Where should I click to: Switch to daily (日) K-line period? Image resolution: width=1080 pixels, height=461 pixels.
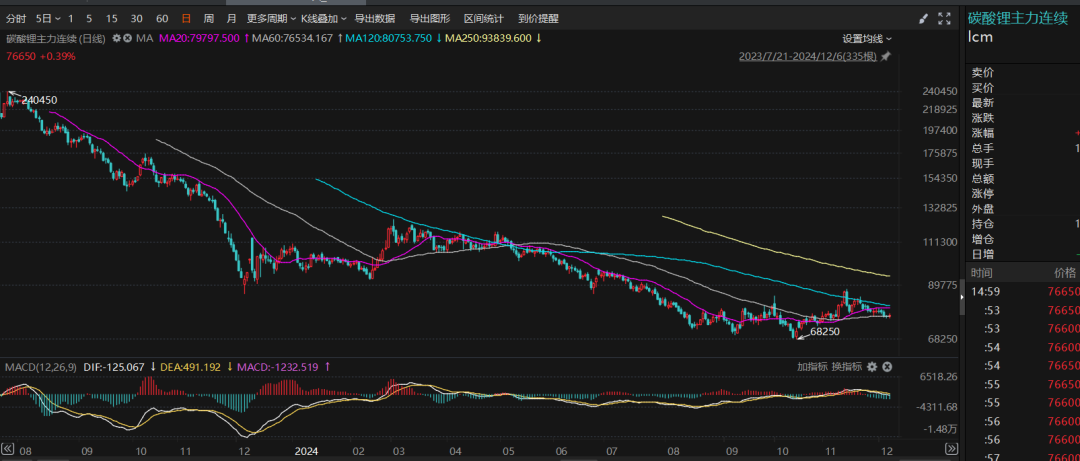pos(187,18)
